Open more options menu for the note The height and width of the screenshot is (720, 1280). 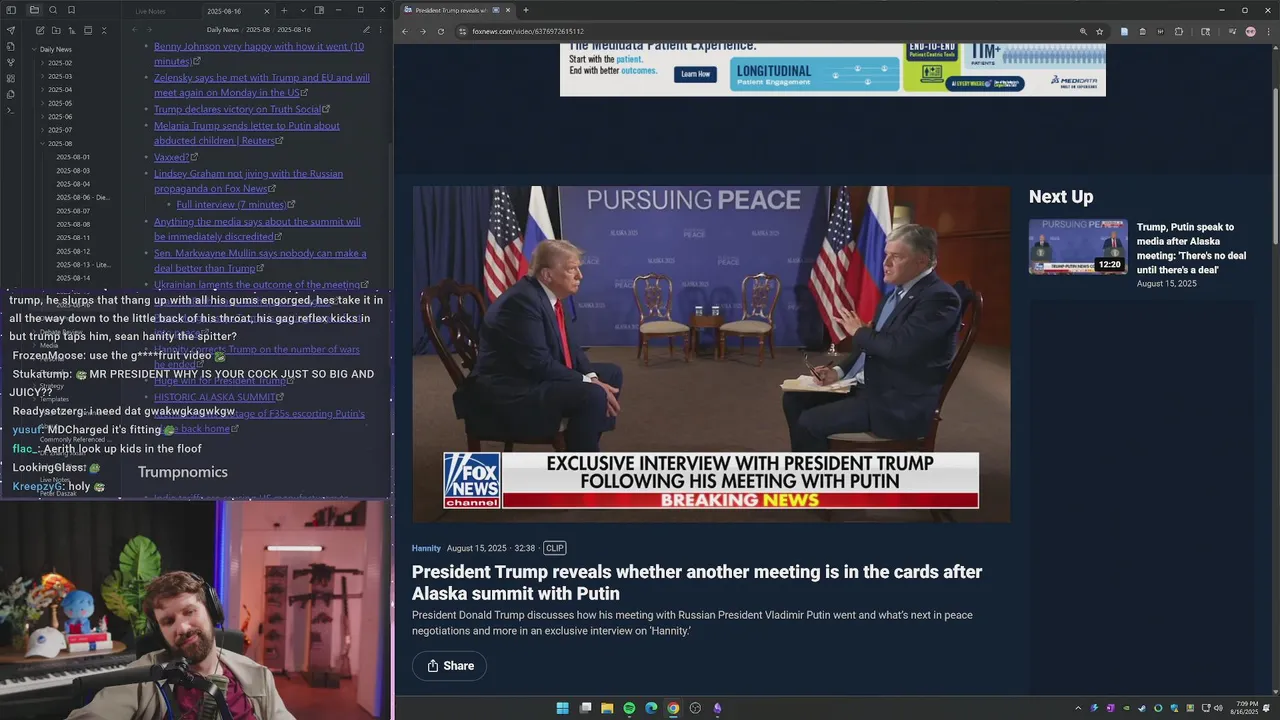coord(382,30)
